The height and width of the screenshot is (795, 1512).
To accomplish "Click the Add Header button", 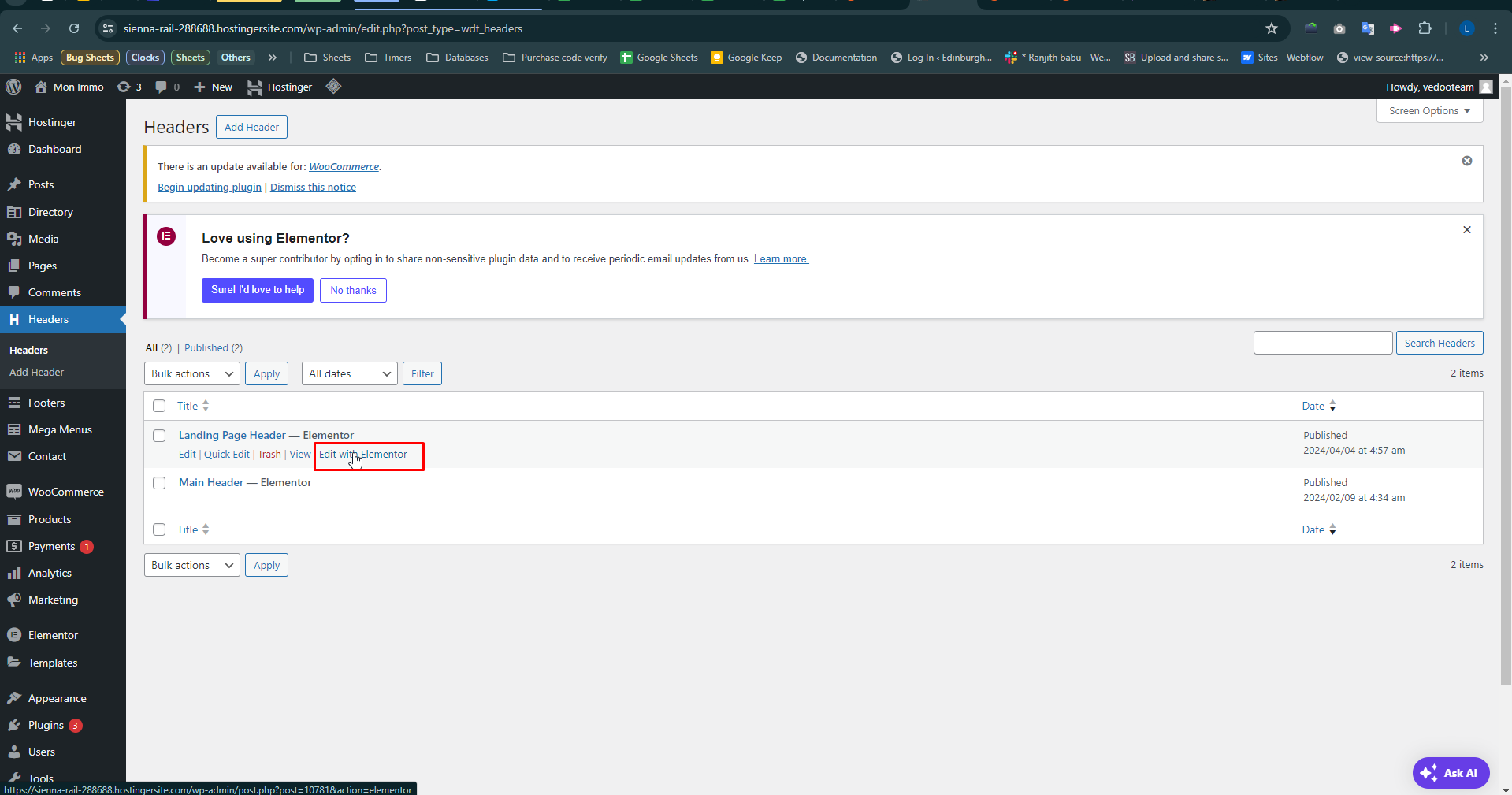I will (x=251, y=127).
